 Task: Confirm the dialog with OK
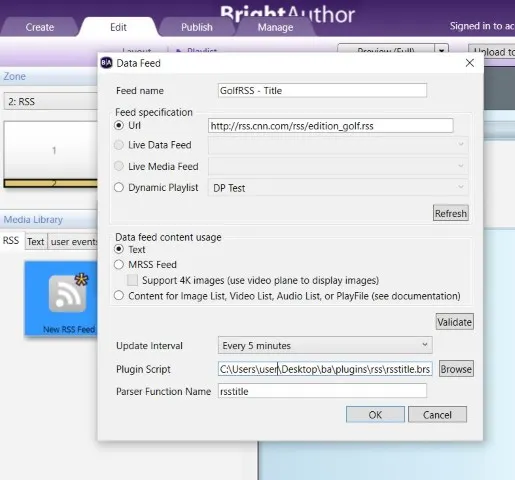[x=375, y=414]
